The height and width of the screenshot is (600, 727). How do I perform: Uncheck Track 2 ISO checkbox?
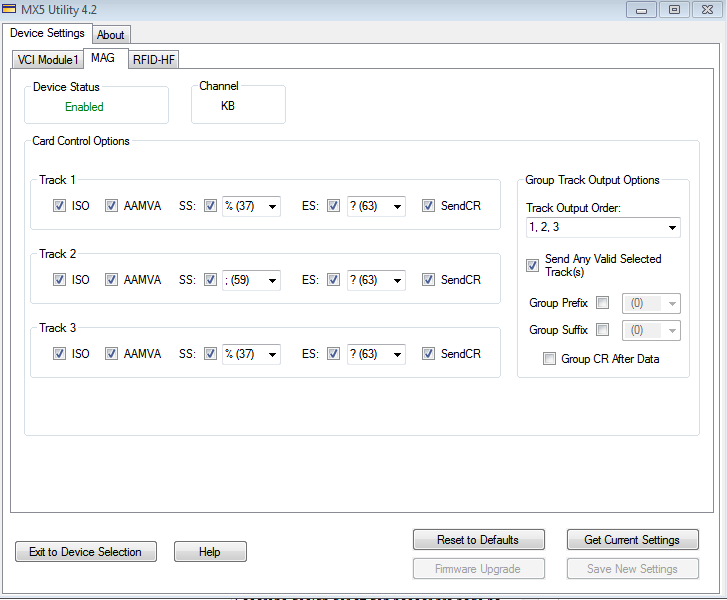point(59,280)
